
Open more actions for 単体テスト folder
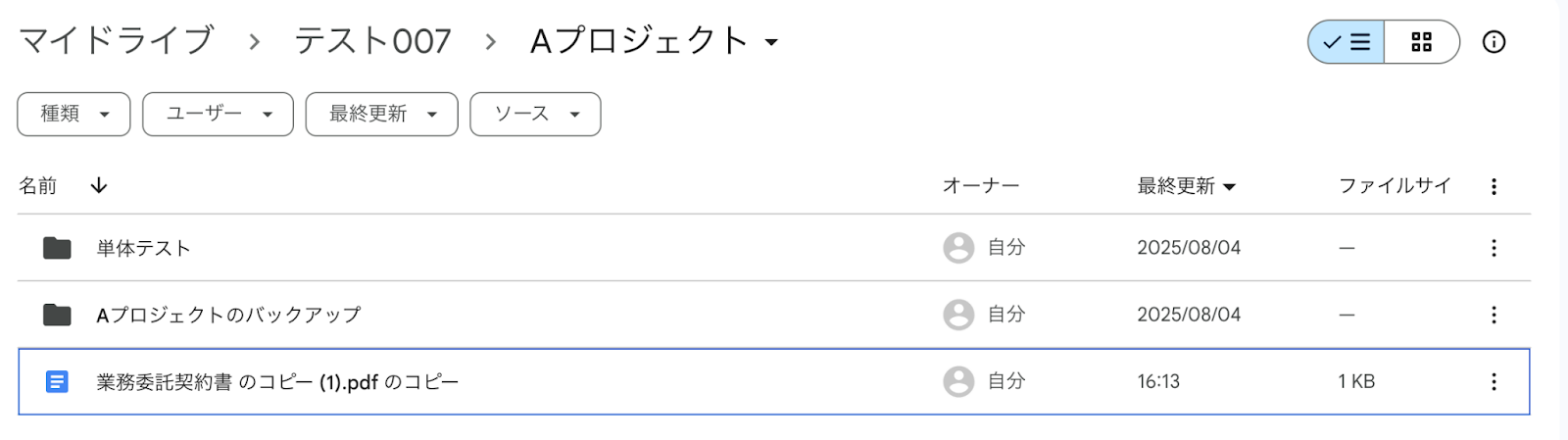point(1494,248)
